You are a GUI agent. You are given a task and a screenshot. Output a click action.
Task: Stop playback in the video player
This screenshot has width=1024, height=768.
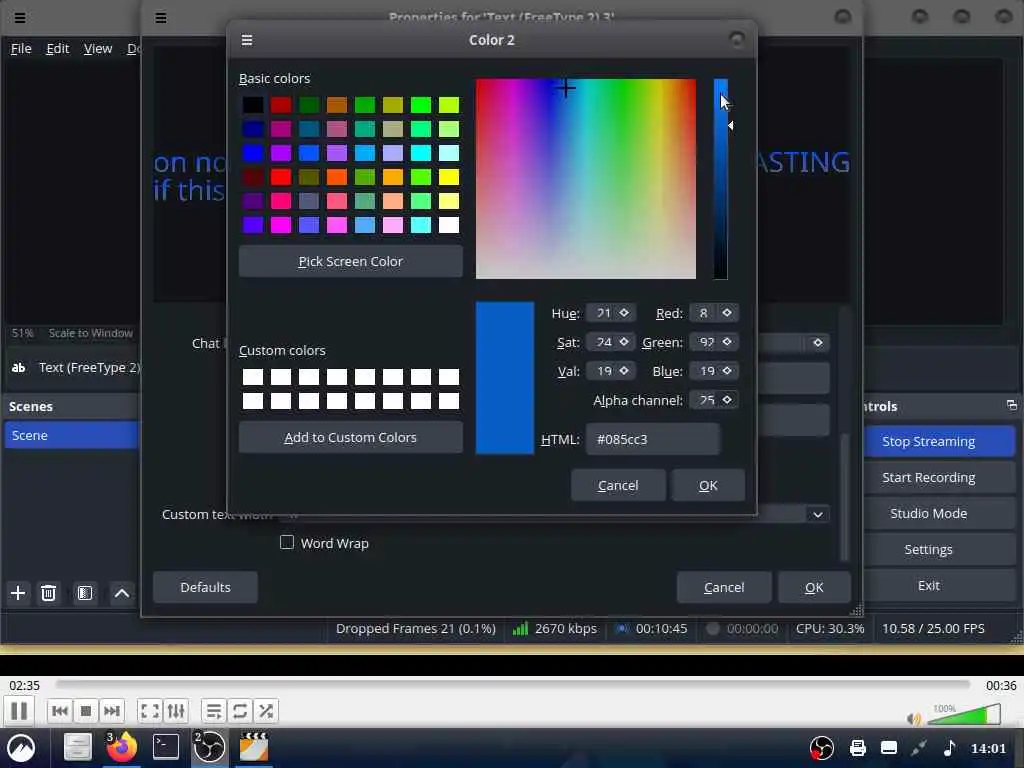[86, 711]
